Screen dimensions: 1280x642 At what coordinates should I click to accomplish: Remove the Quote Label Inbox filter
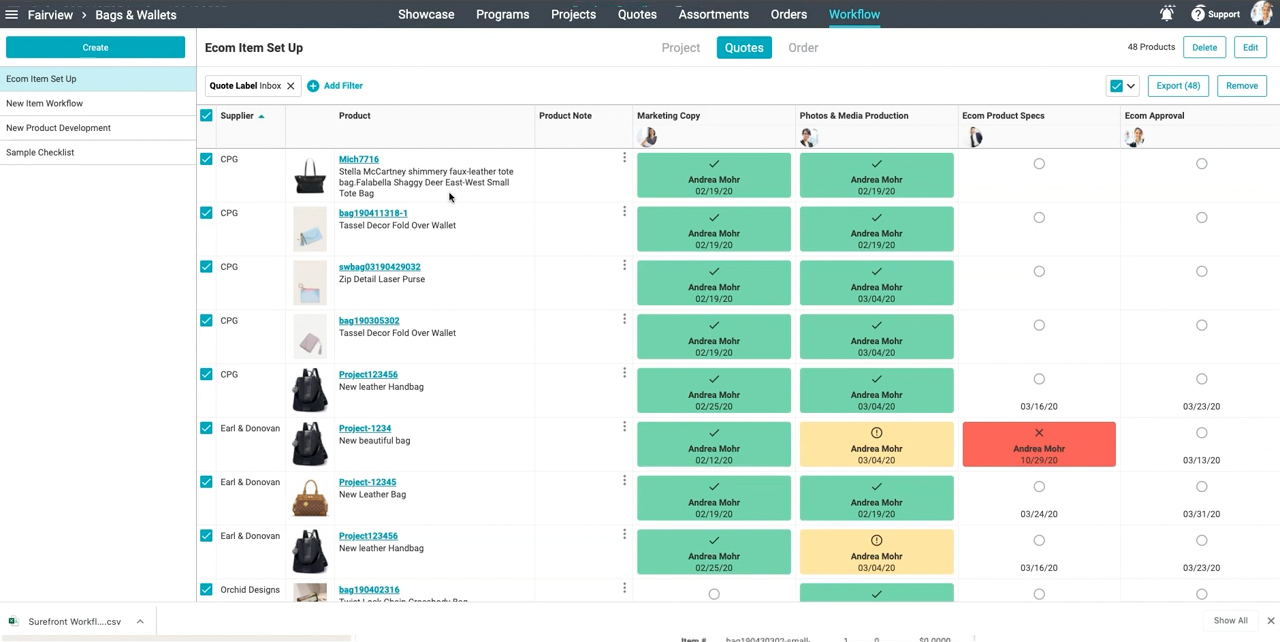click(x=291, y=86)
